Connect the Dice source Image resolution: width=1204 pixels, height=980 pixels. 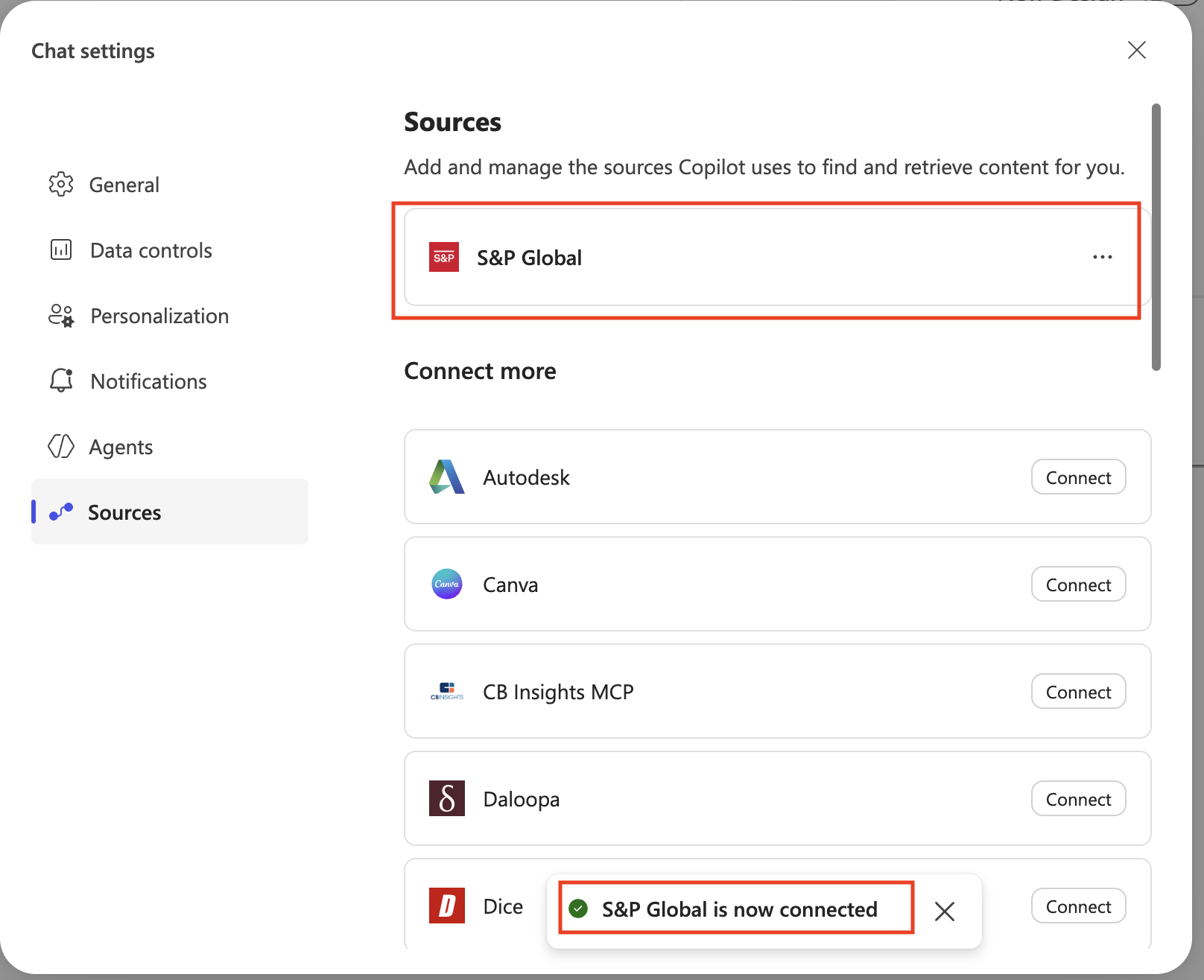click(1078, 906)
